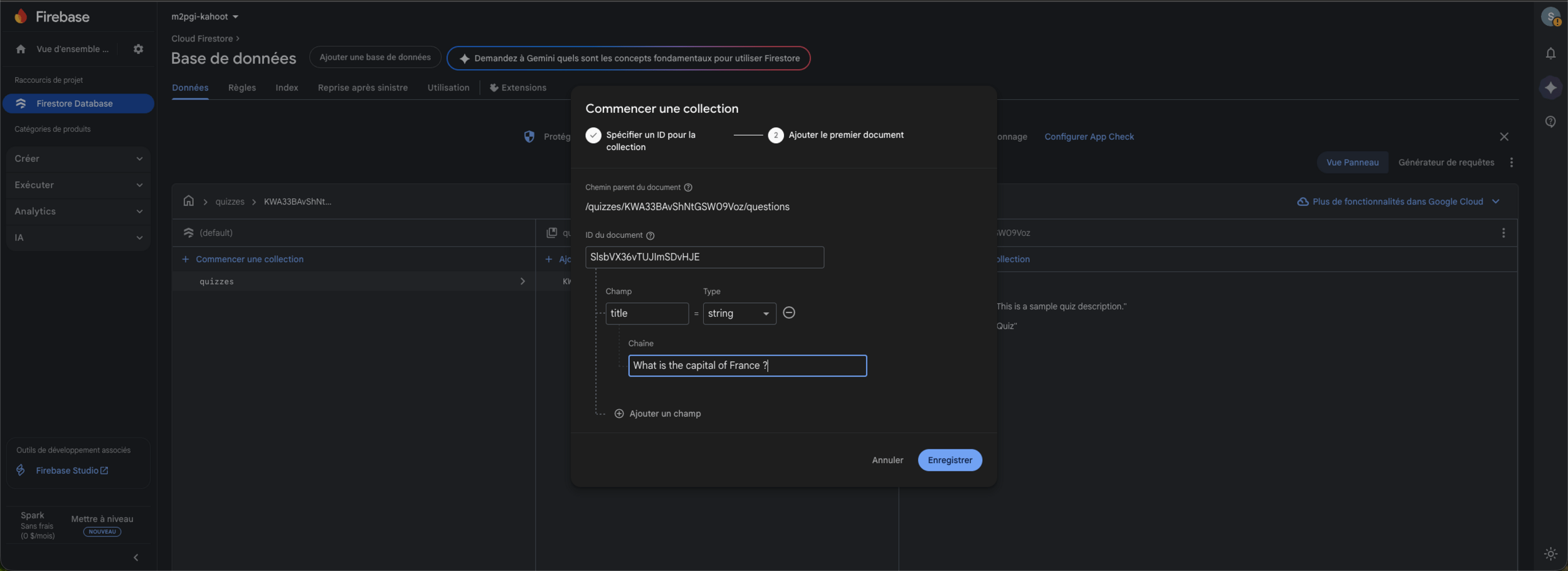Switch to the Index tab
The height and width of the screenshot is (571, 1568).
pyautogui.click(x=287, y=88)
